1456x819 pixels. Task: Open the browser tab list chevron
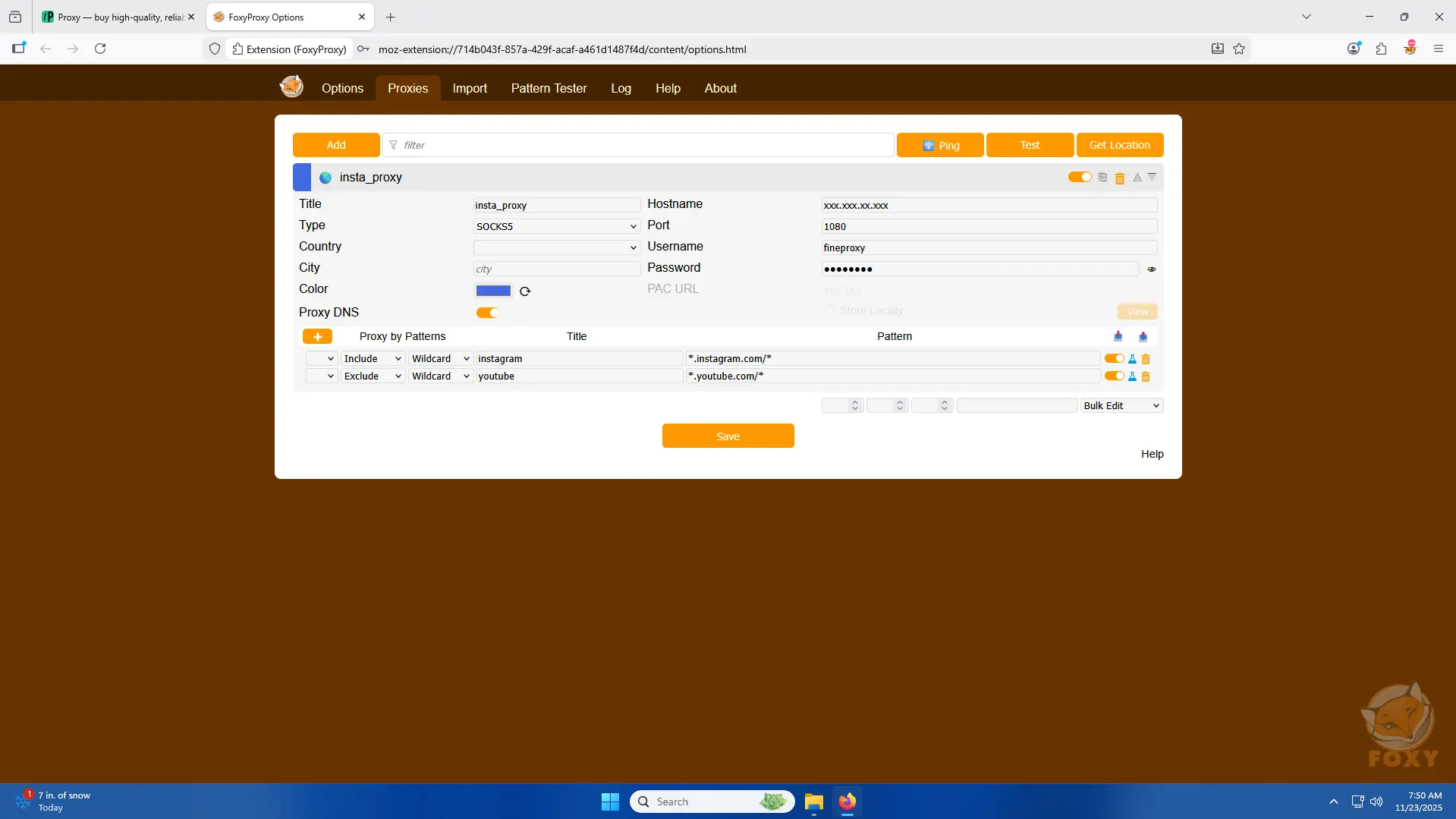(x=1306, y=17)
